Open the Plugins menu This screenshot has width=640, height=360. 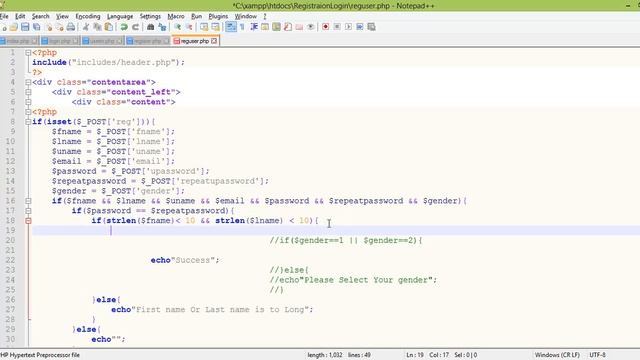coord(218,16)
